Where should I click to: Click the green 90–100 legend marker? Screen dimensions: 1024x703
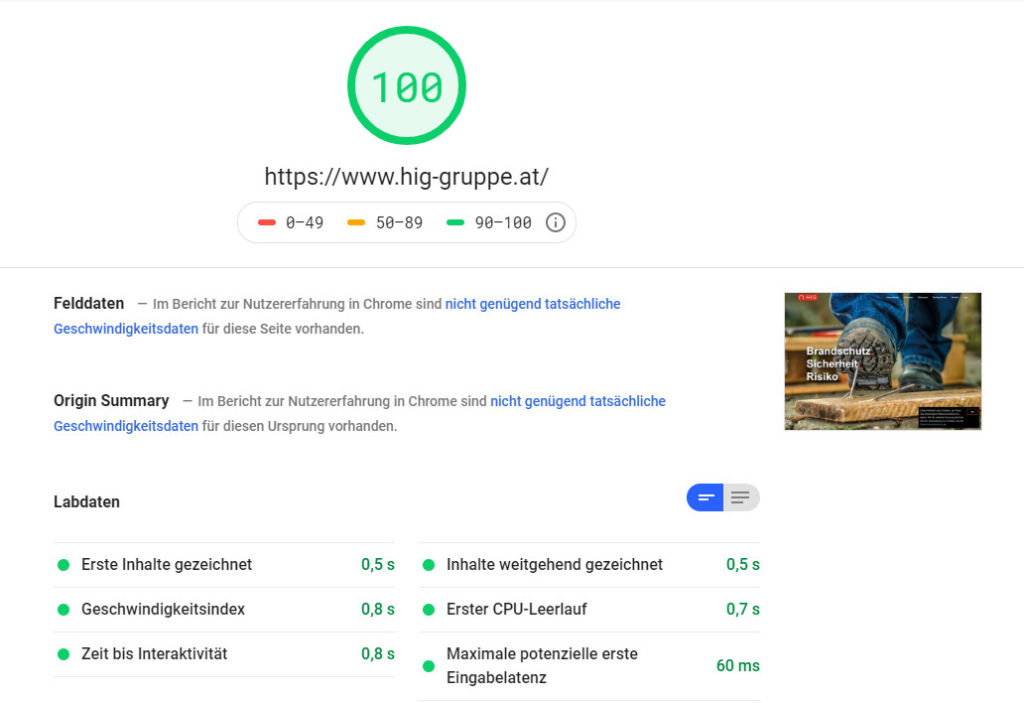point(455,223)
